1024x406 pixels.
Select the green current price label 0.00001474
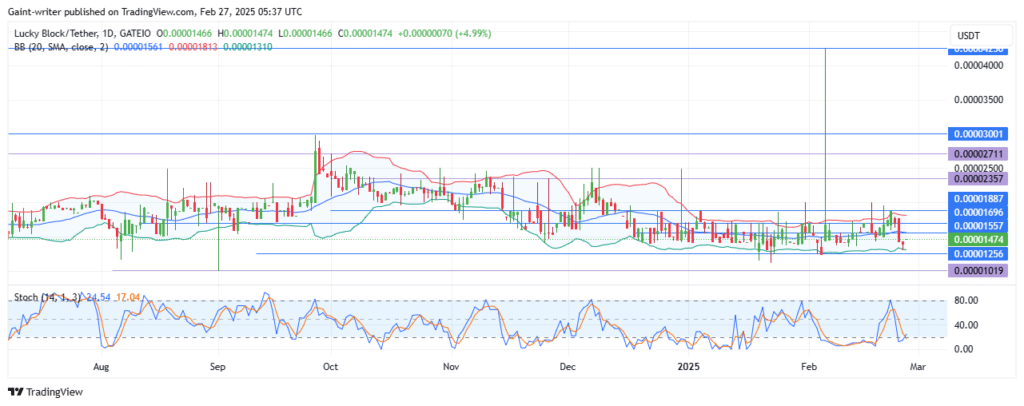977,240
